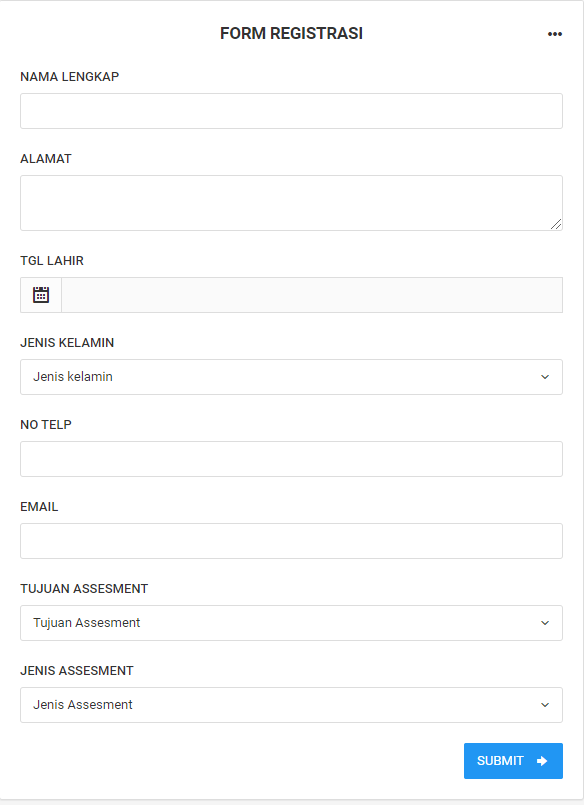
Task: Click the chevron on Tujuan Assesment selector
Action: click(x=546, y=623)
